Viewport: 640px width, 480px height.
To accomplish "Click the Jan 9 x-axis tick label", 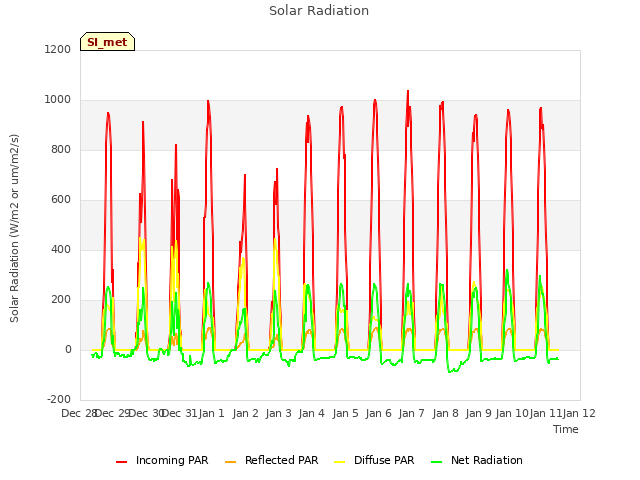I will pos(478,413).
